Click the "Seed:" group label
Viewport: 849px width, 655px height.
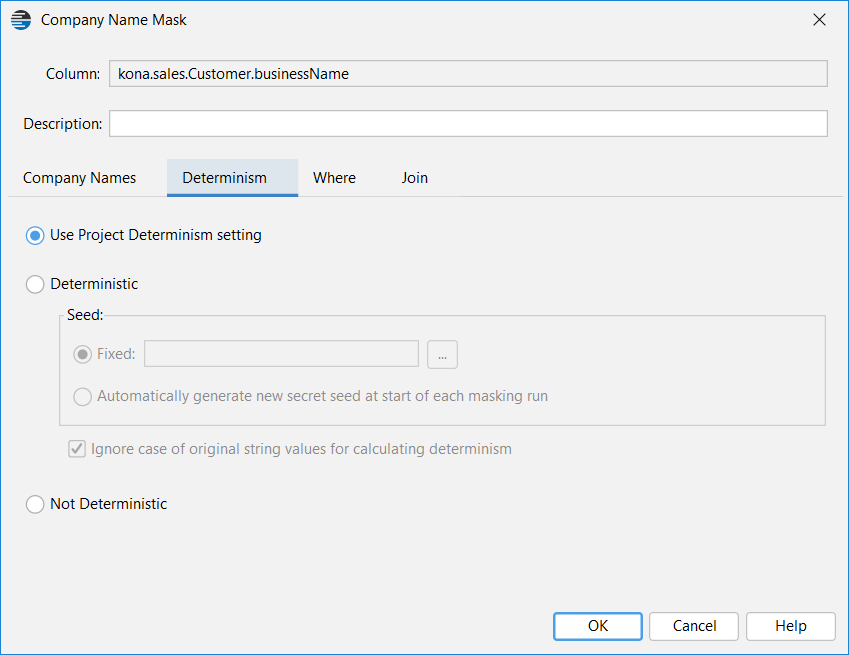(85, 315)
